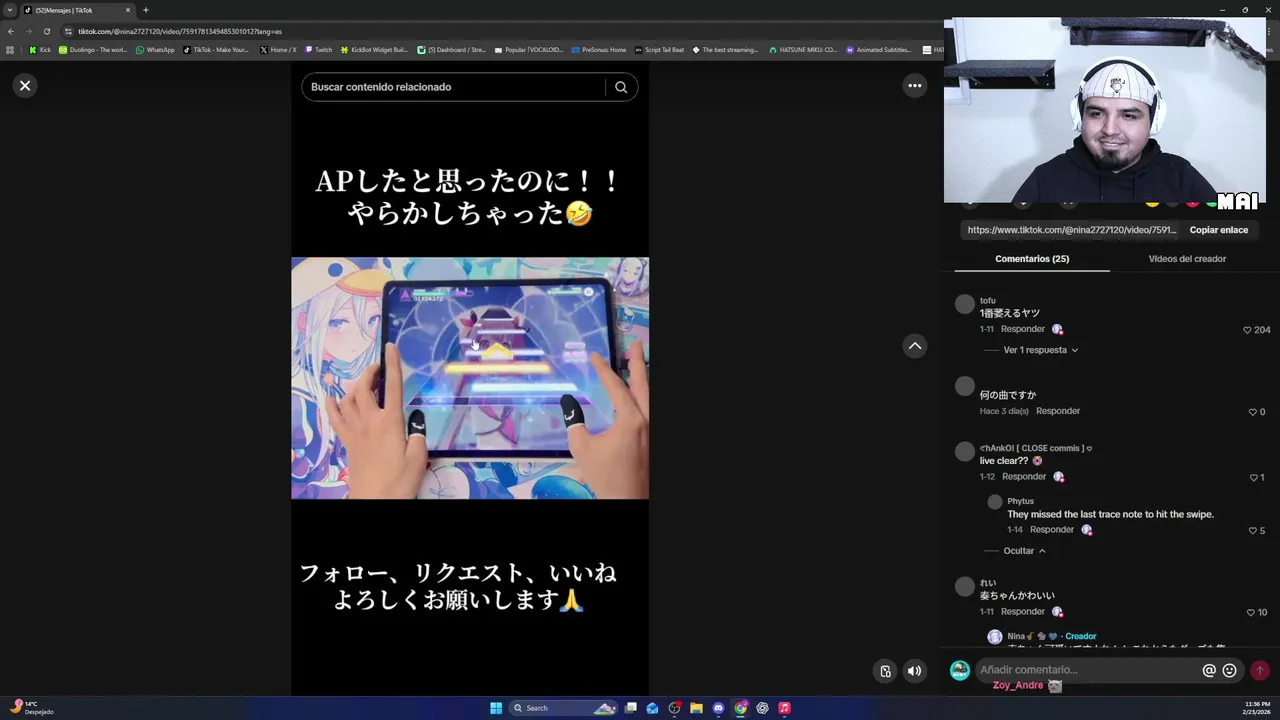
Task: Open HATSUNE MIKU bookmark
Action: tap(803, 50)
